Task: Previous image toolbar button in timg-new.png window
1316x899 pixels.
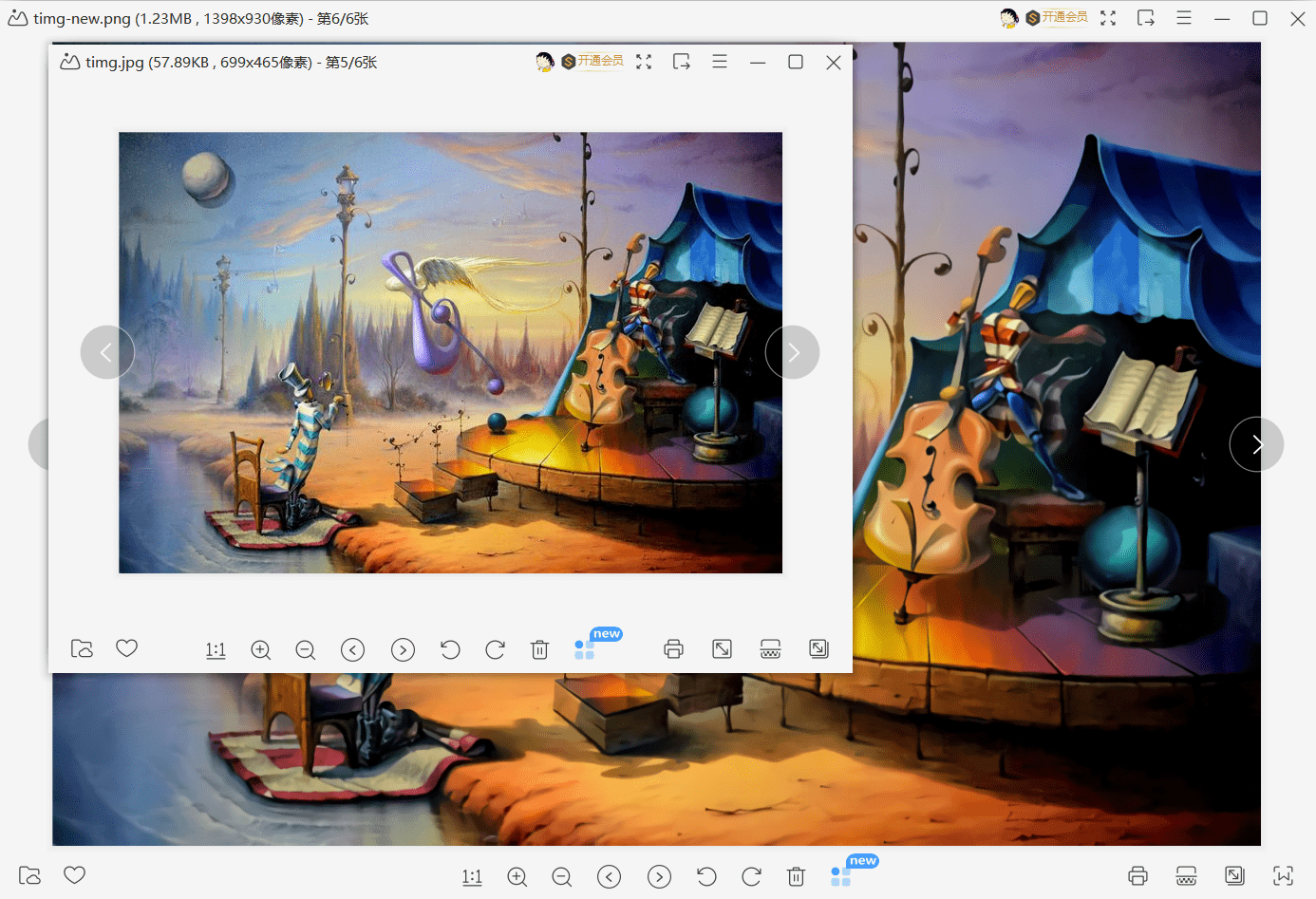Action: point(610,877)
